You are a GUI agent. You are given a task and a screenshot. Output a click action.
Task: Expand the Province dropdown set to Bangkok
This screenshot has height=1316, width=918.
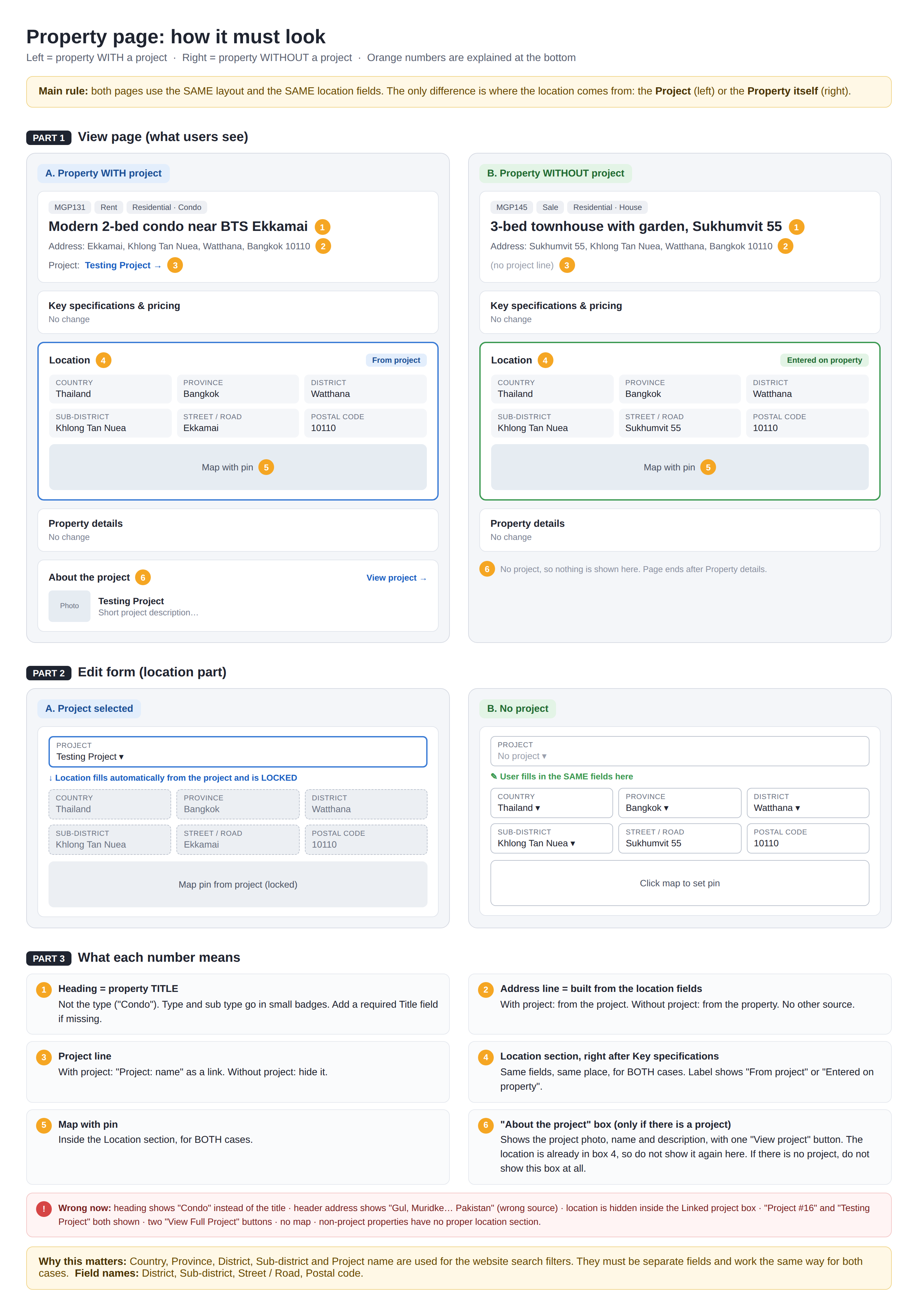point(680,802)
